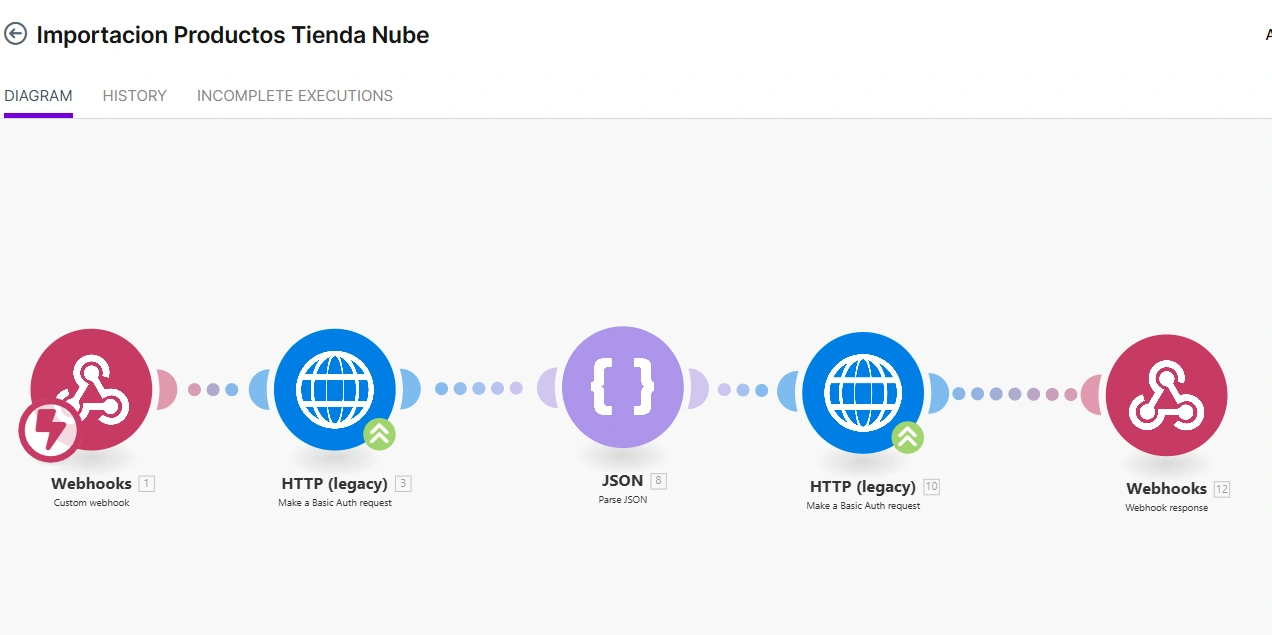This screenshot has height=635, width=1272.
Task: Click upgrade badge on first HTTP module
Action: pyautogui.click(x=379, y=434)
